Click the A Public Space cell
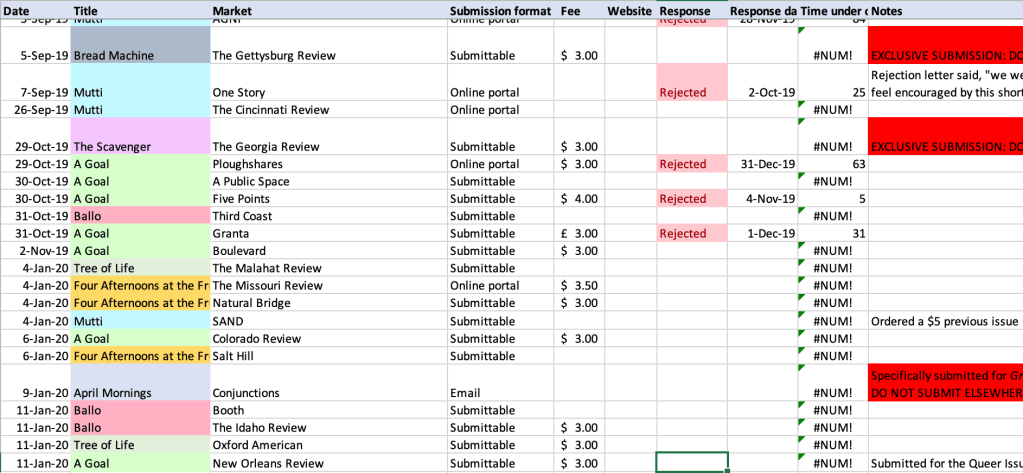Screen dimensions: 1023x473 tap(329, 181)
